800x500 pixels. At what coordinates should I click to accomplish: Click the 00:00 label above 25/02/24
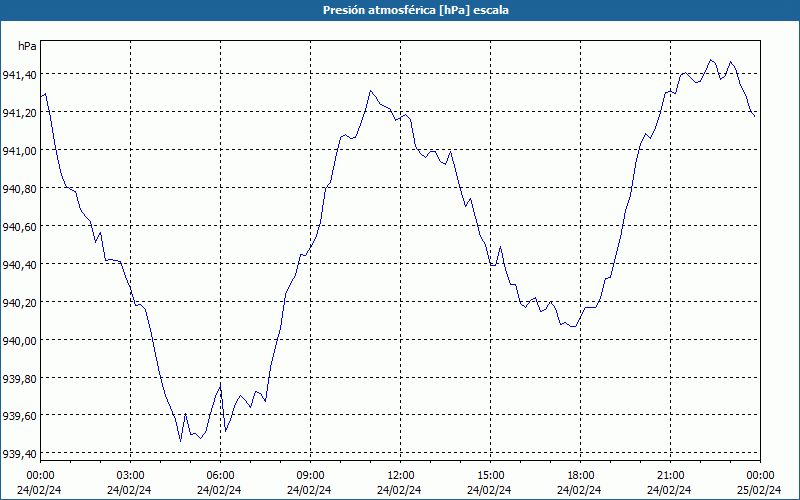pyautogui.click(x=760, y=476)
